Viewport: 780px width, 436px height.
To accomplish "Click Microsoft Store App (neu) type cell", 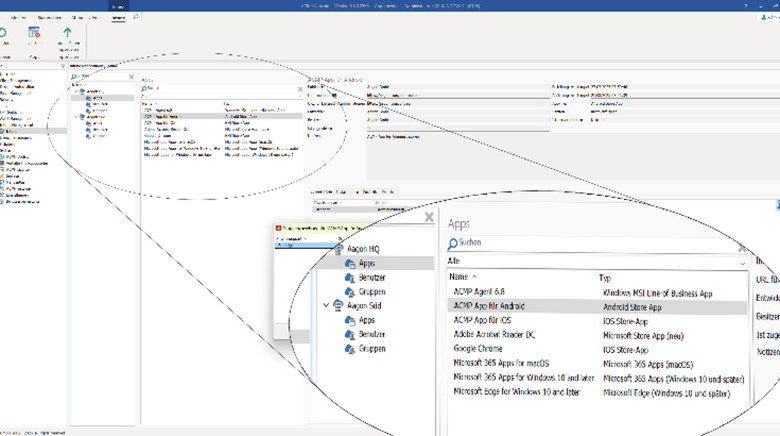I will (x=643, y=336).
